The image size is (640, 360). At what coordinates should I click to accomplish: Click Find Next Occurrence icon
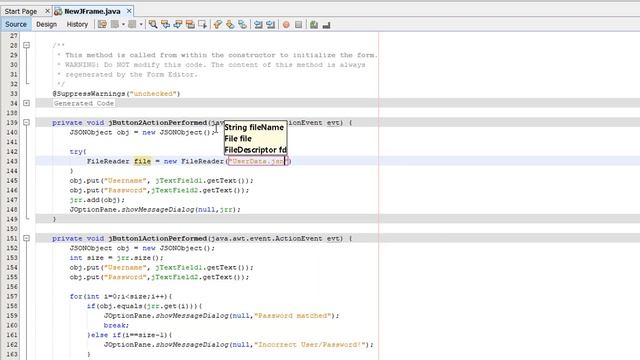tap(178, 24)
